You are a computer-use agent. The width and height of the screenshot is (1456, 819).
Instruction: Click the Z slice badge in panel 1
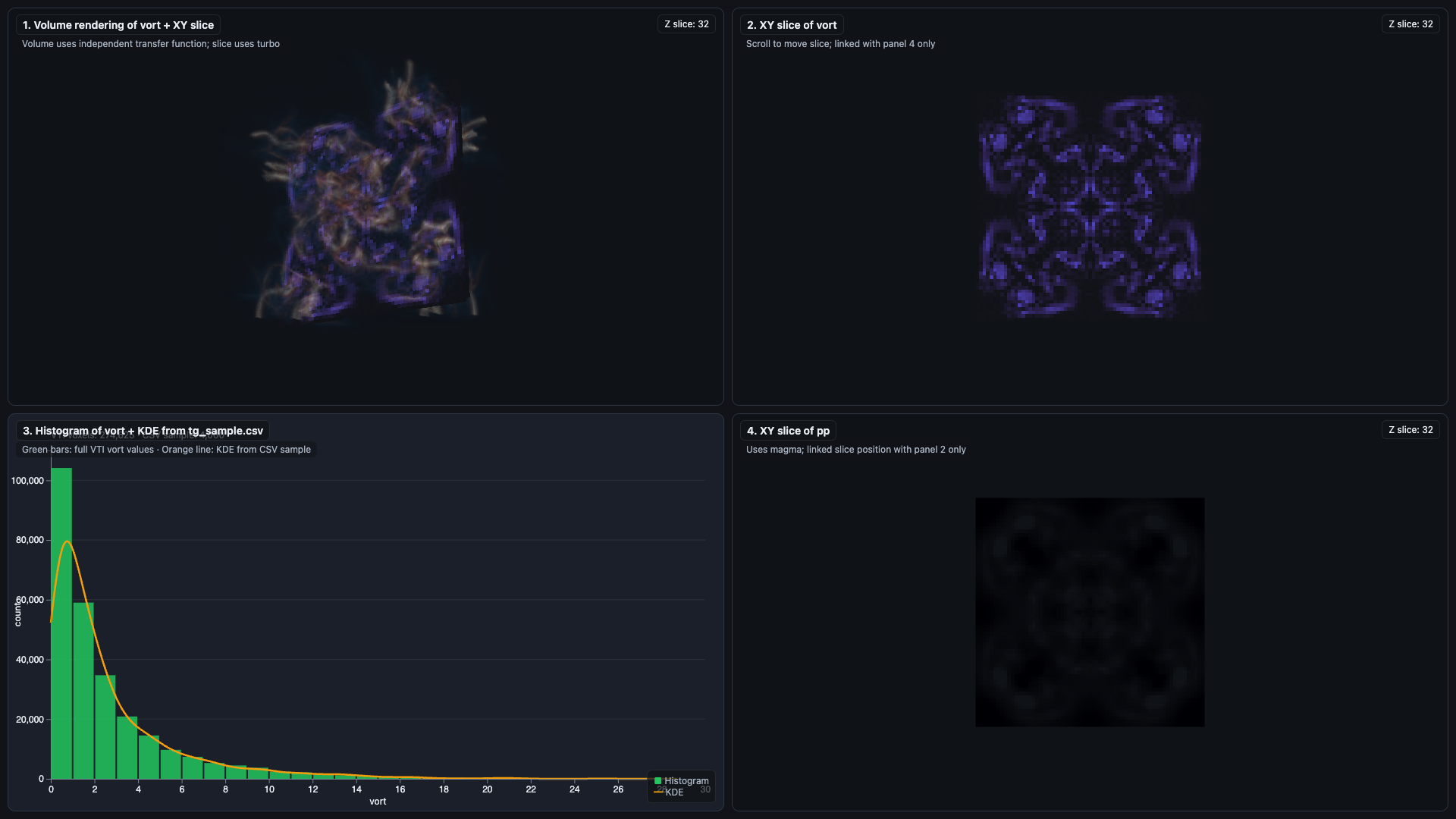686,24
